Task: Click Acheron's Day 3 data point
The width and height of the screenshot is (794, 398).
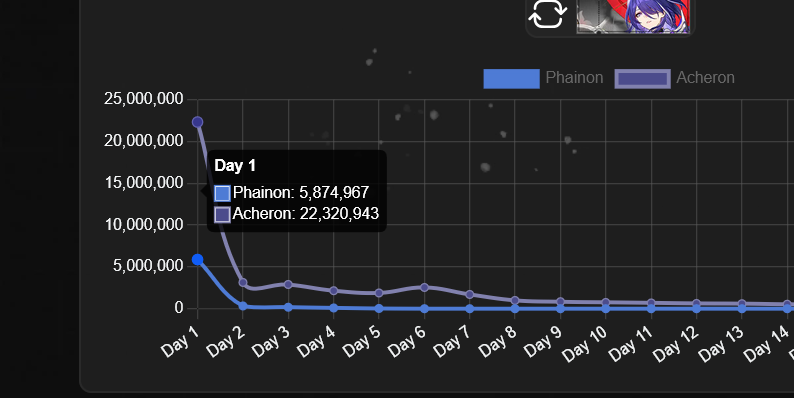Action: coord(288,285)
